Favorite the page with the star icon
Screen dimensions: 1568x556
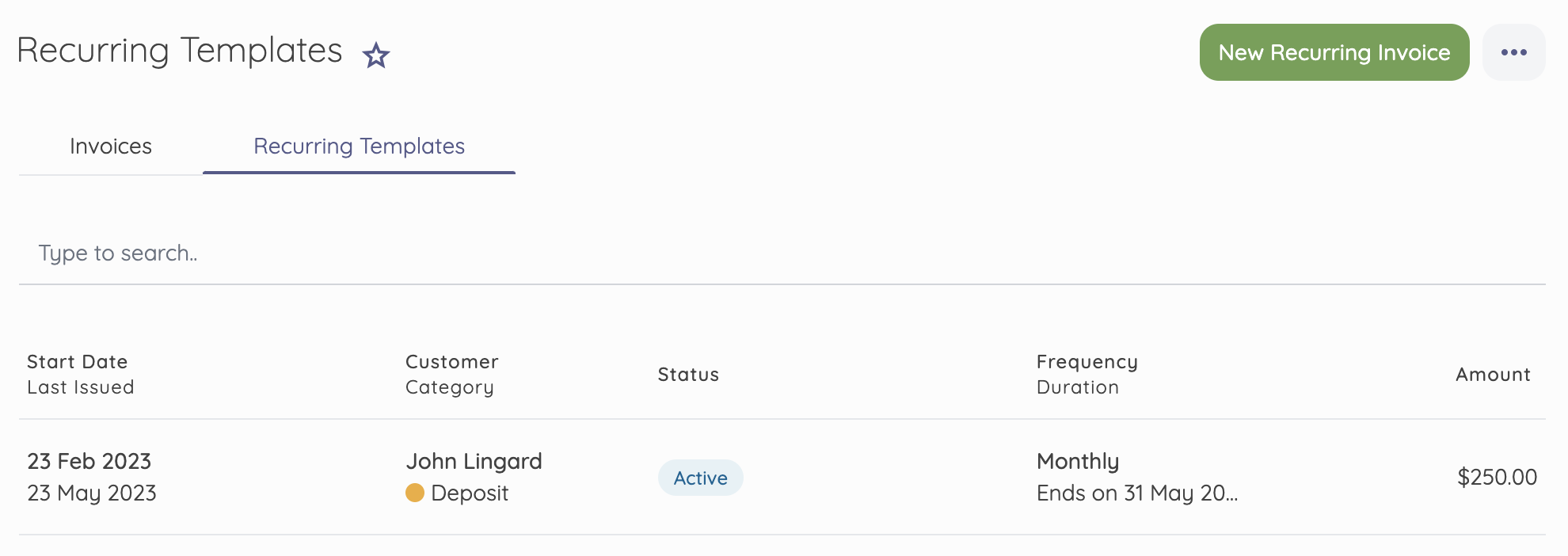click(x=375, y=55)
